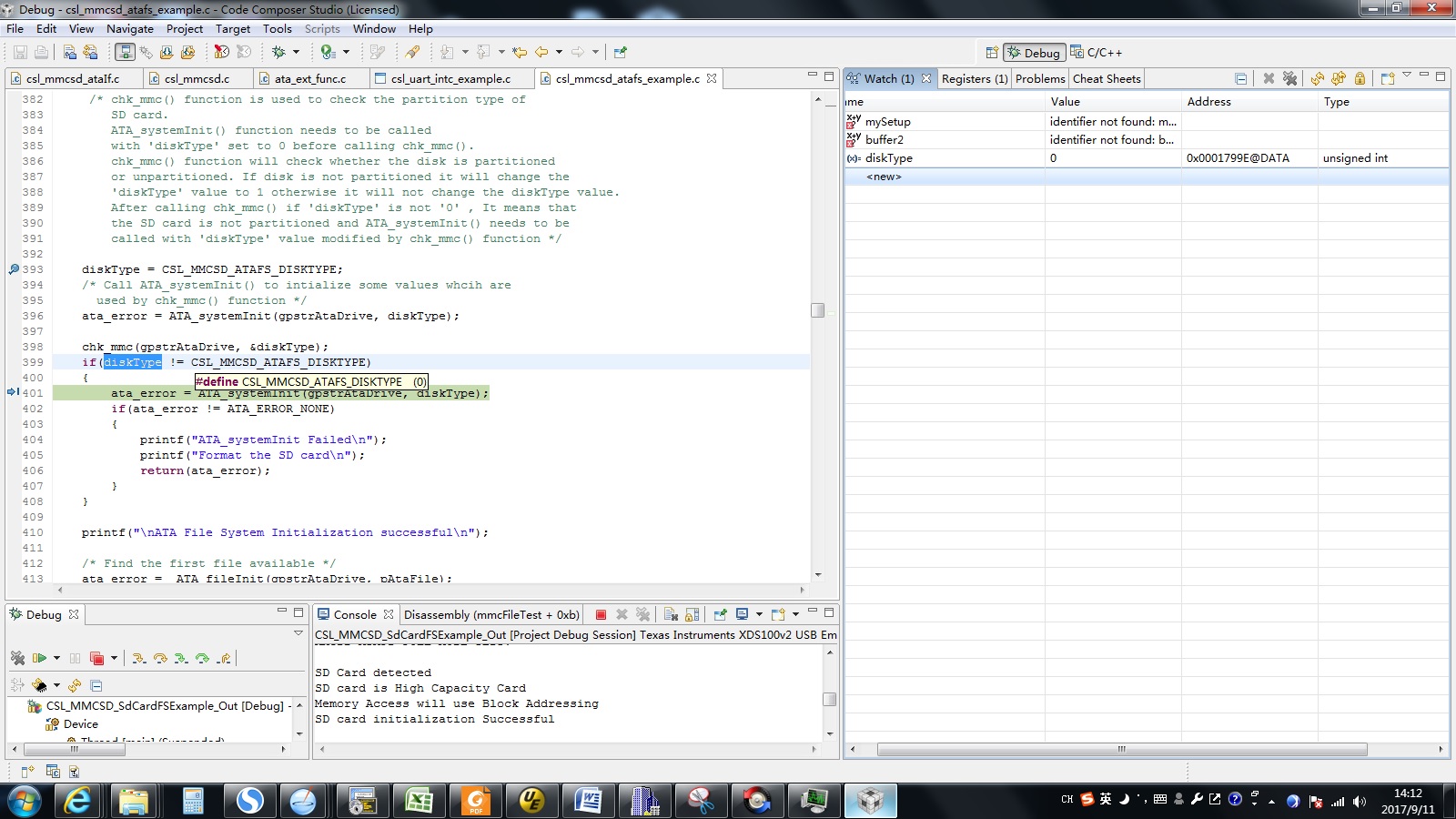This screenshot has height=819, width=1456.
Task: Click the Open Perspective icon
Action: [992, 53]
